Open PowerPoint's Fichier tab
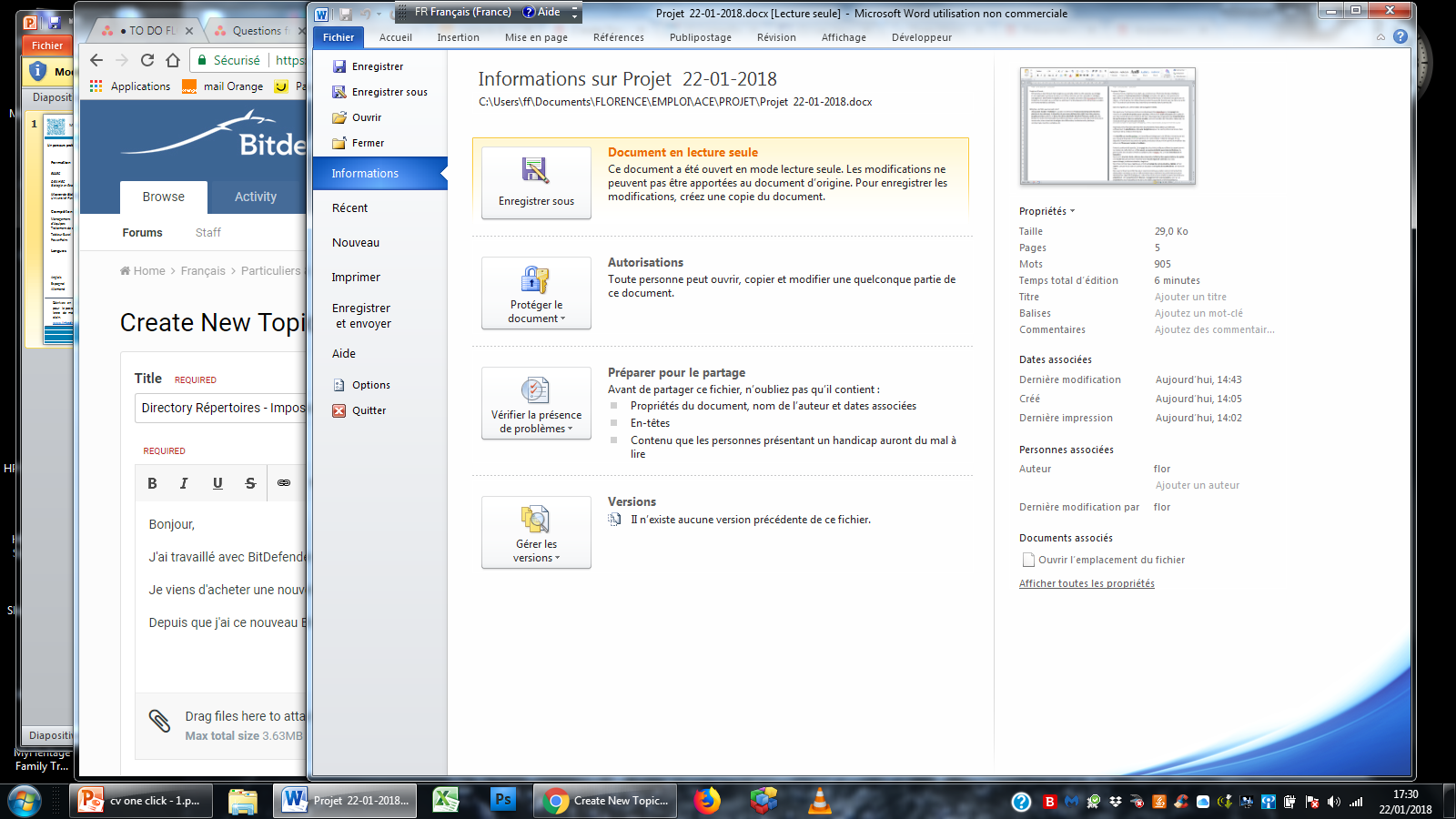 coord(47,45)
